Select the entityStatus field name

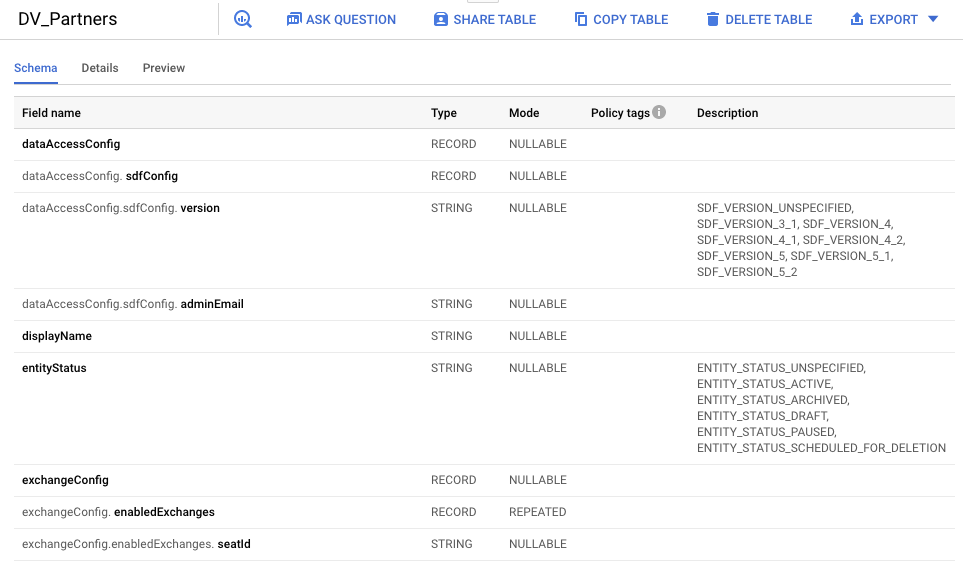click(x=54, y=367)
